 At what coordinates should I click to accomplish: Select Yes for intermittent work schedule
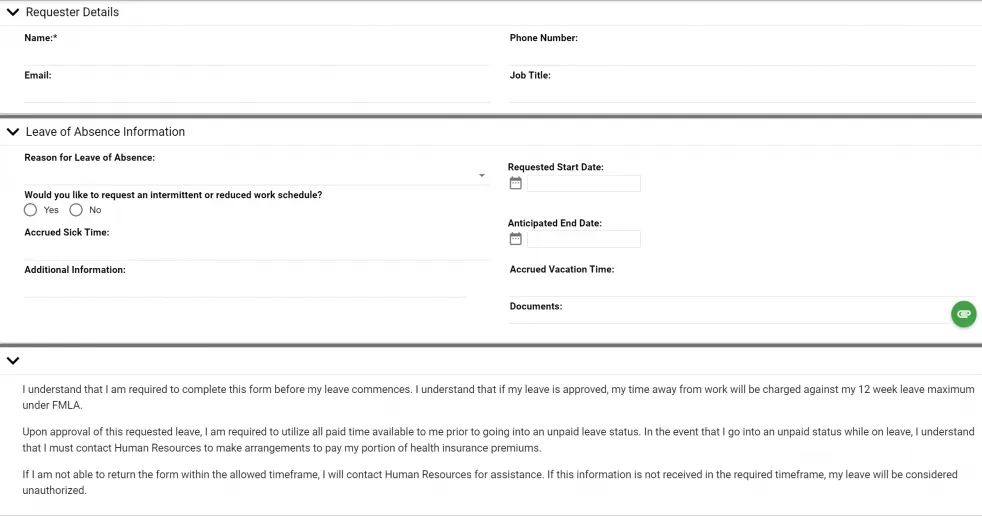[31, 210]
